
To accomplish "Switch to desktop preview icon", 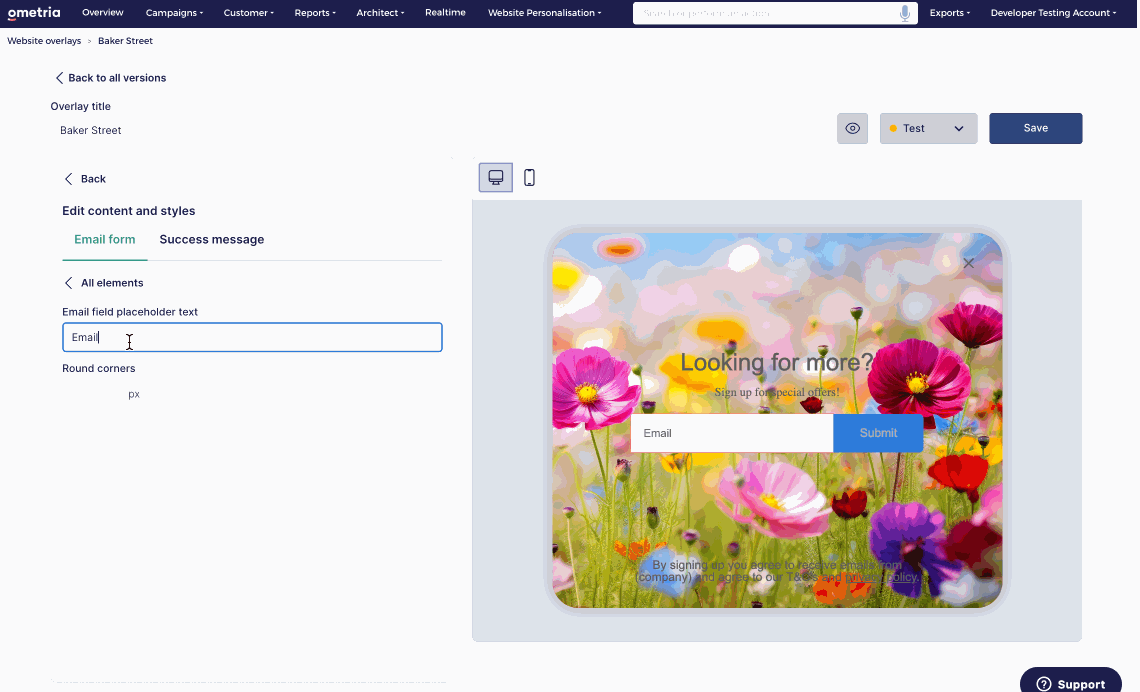I will [x=496, y=177].
